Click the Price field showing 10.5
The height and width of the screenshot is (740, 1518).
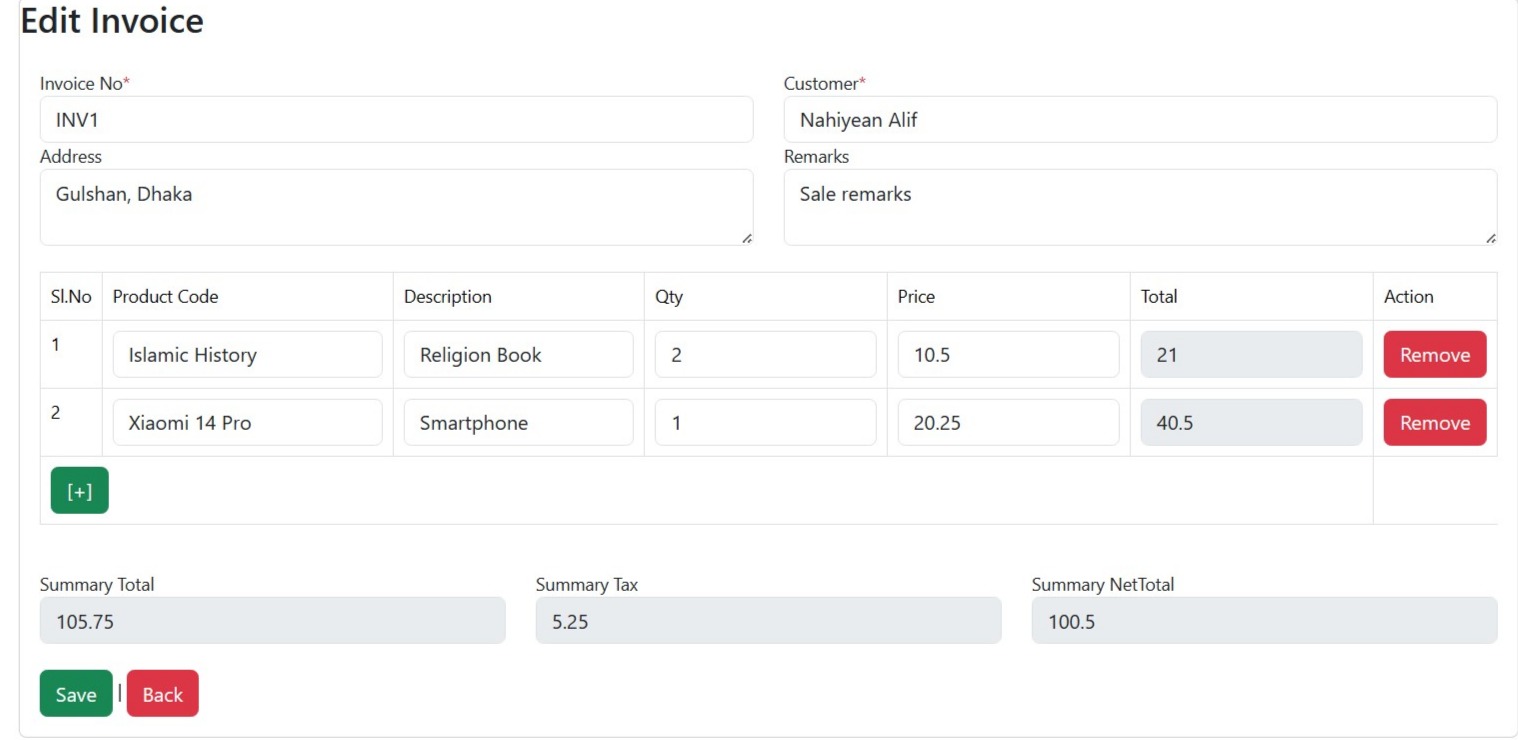1010,354
